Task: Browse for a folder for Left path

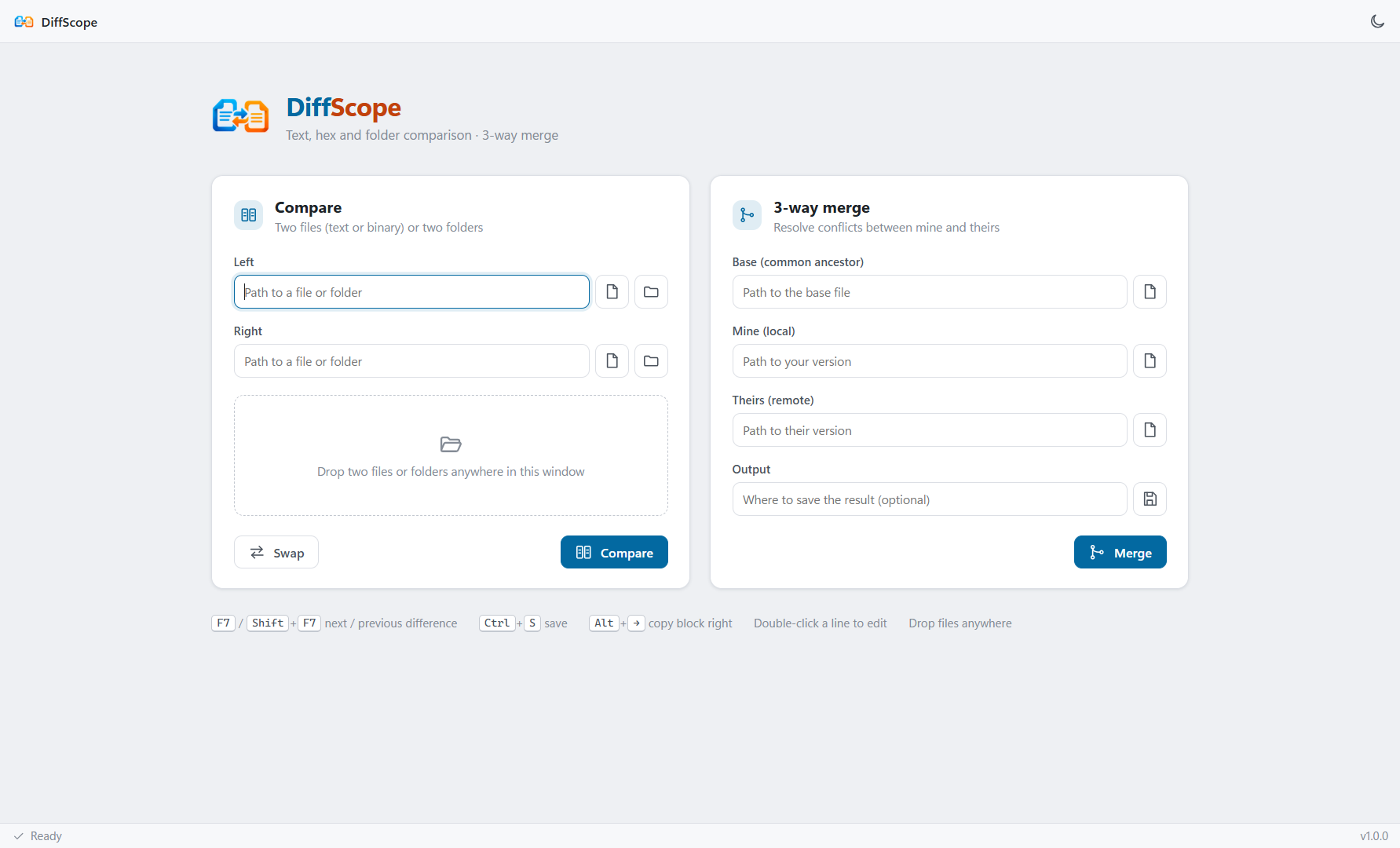Action: tap(651, 292)
